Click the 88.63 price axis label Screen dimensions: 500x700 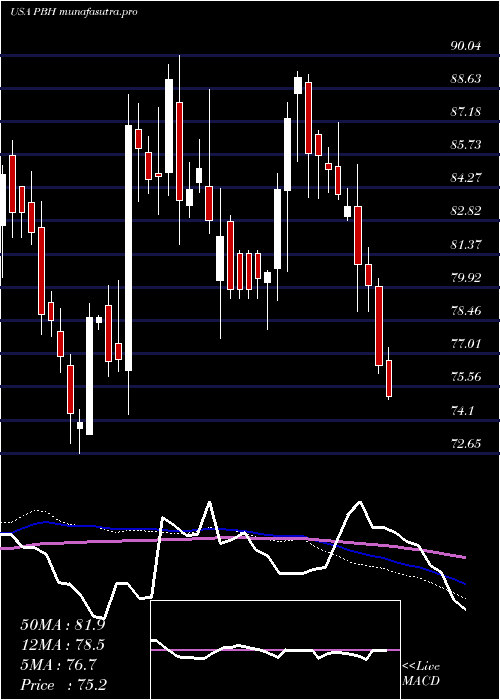point(467,79)
